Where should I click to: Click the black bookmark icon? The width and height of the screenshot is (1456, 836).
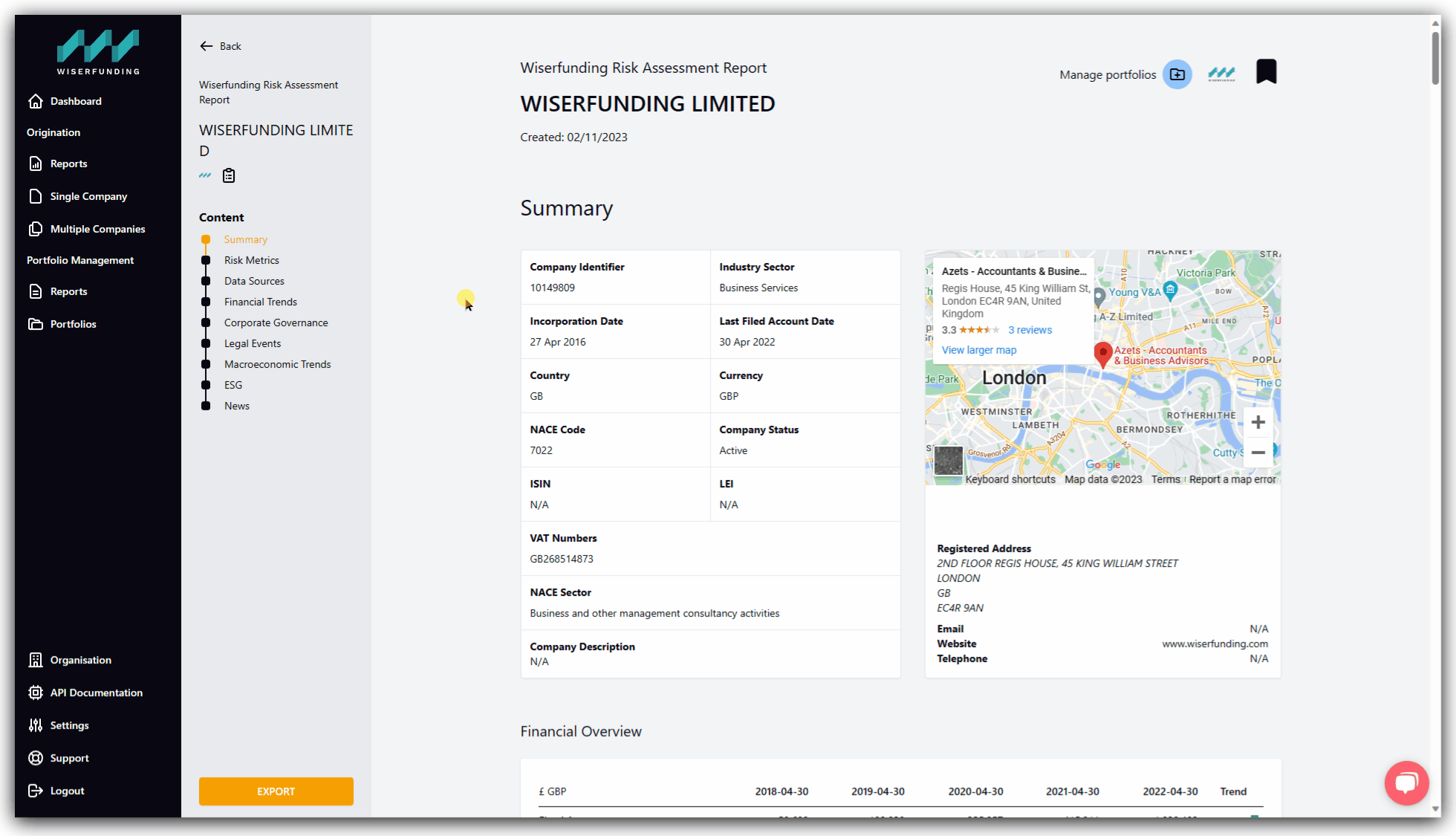pyautogui.click(x=1266, y=72)
